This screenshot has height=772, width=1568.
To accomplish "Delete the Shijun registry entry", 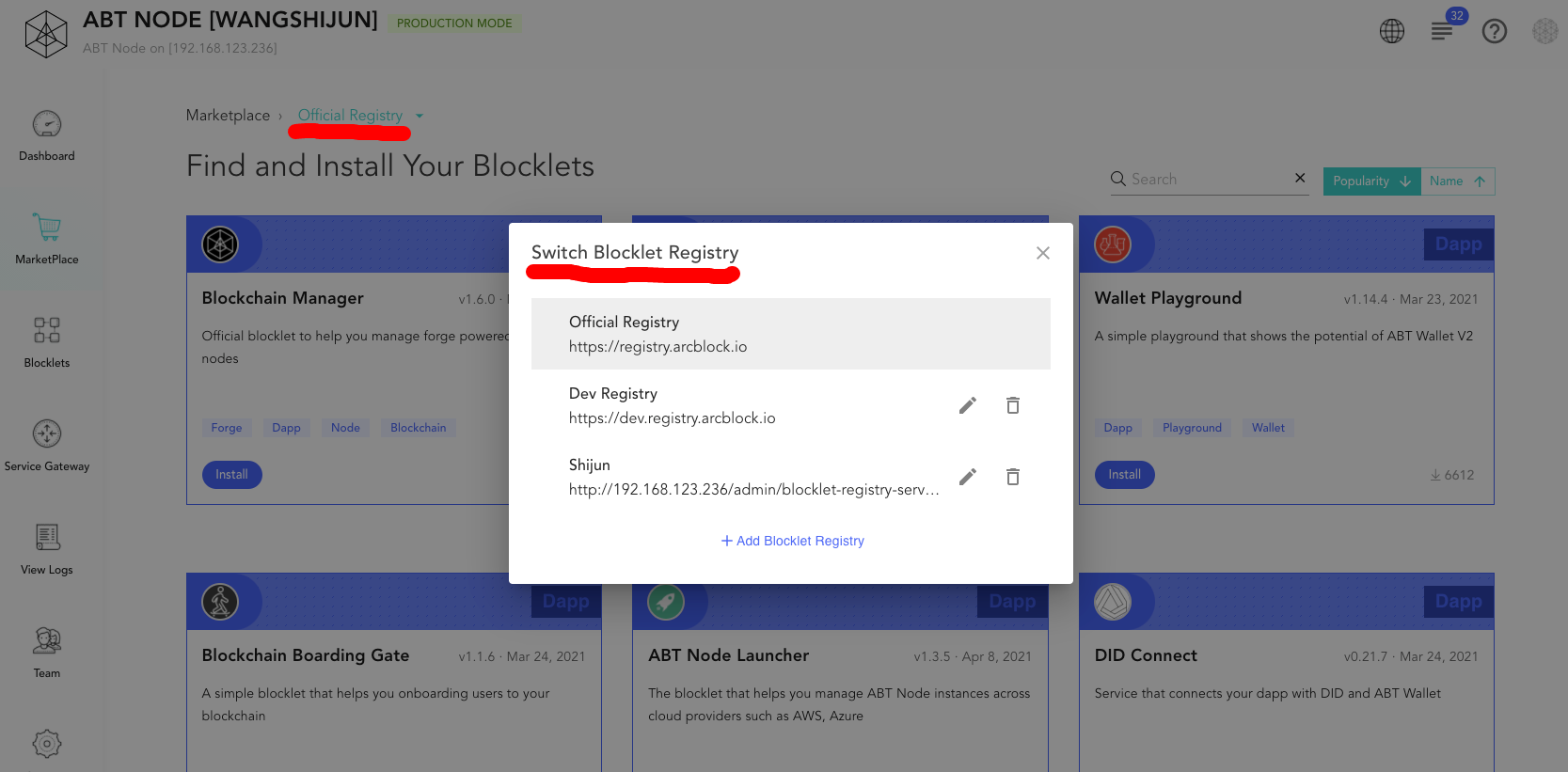I will (1012, 477).
